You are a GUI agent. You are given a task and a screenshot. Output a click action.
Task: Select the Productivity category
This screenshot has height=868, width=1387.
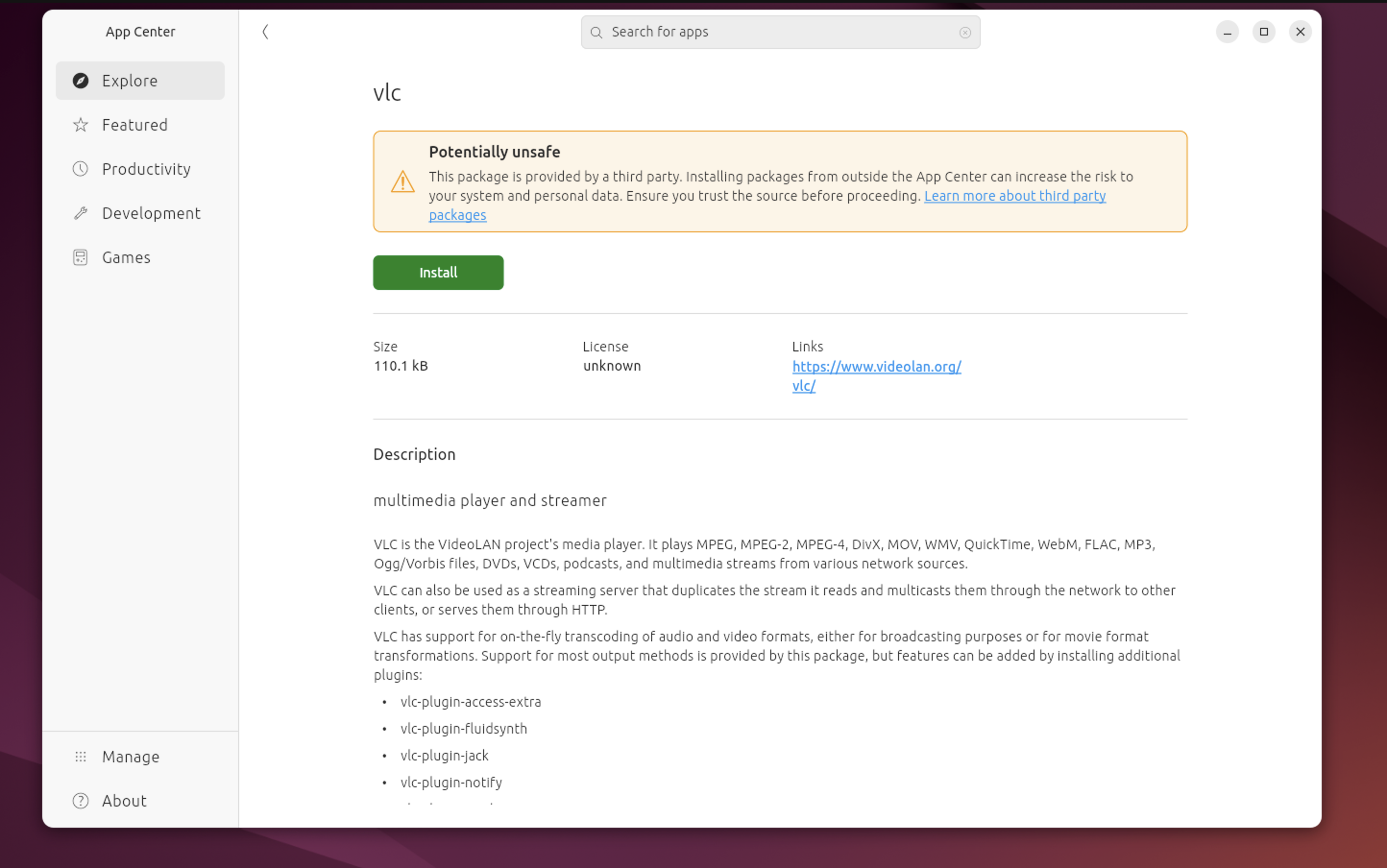tap(140, 169)
